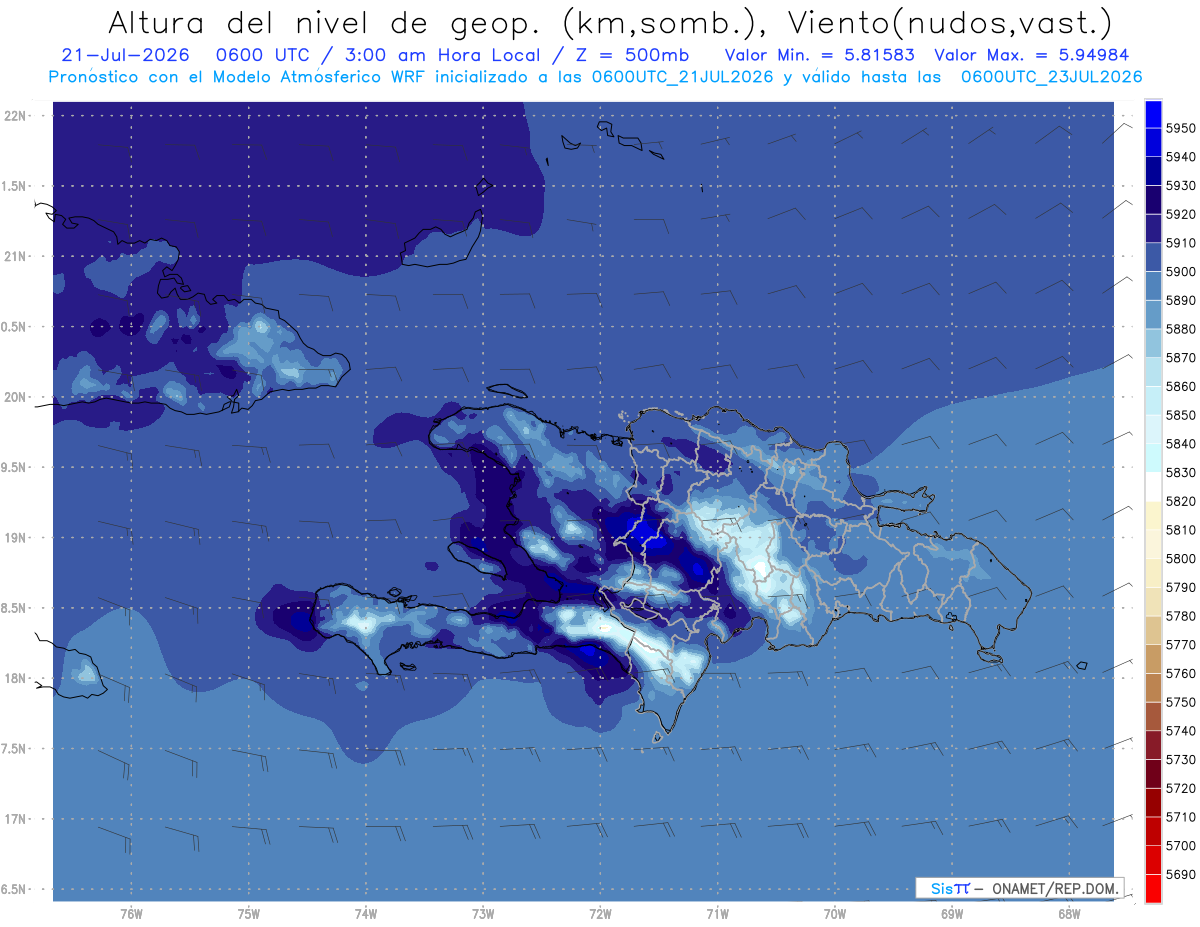
Task: Click the brightest blue swatch above 5950
Action: (1153, 114)
